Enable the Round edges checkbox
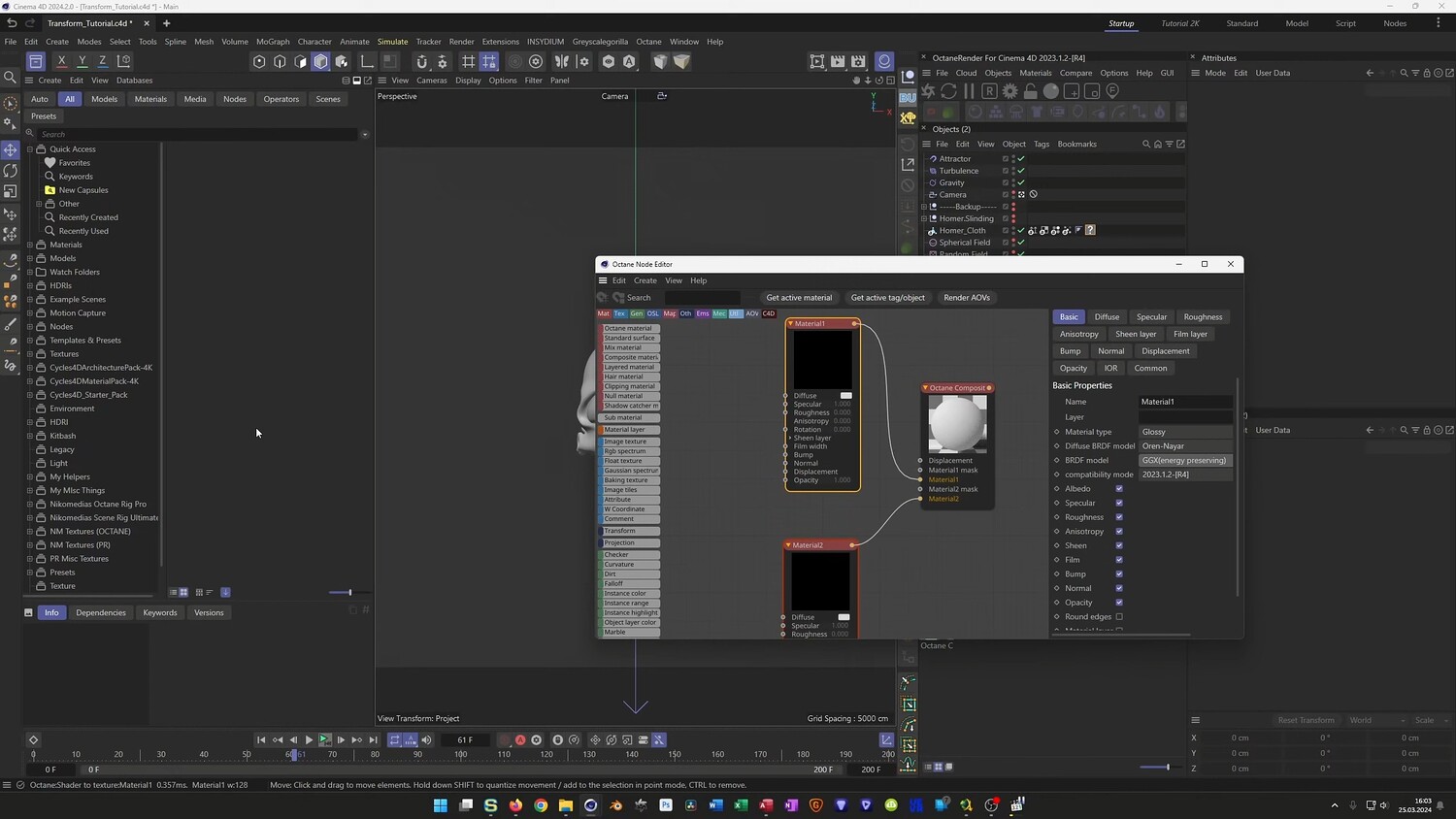 coord(1119,617)
